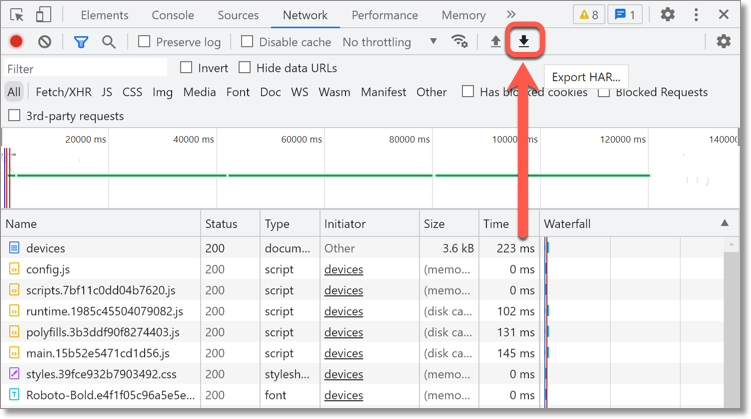Switch to the Console tab

(x=173, y=15)
